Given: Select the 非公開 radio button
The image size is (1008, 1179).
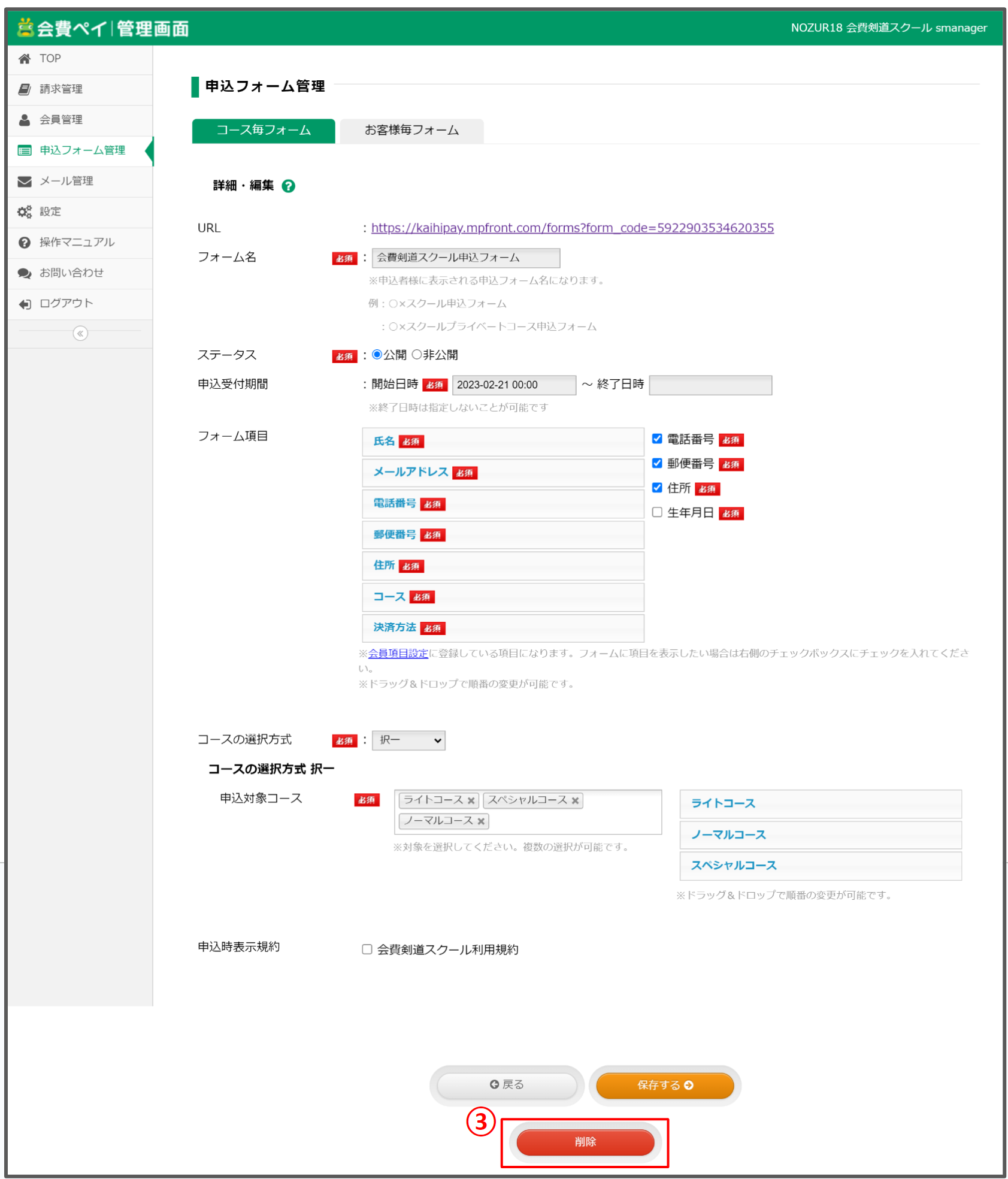Looking at the screenshot, I should click(417, 355).
